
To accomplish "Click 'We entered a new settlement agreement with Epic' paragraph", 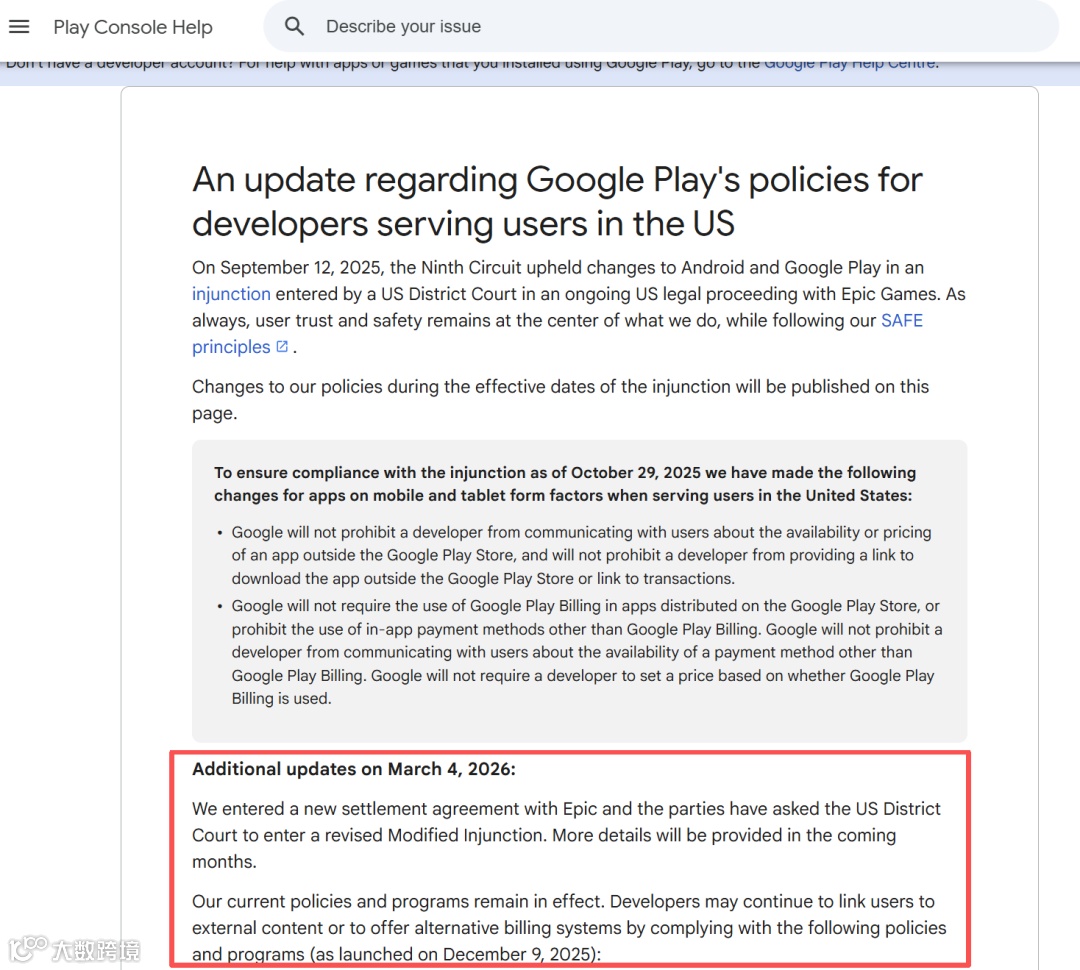I will coord(566,835).
